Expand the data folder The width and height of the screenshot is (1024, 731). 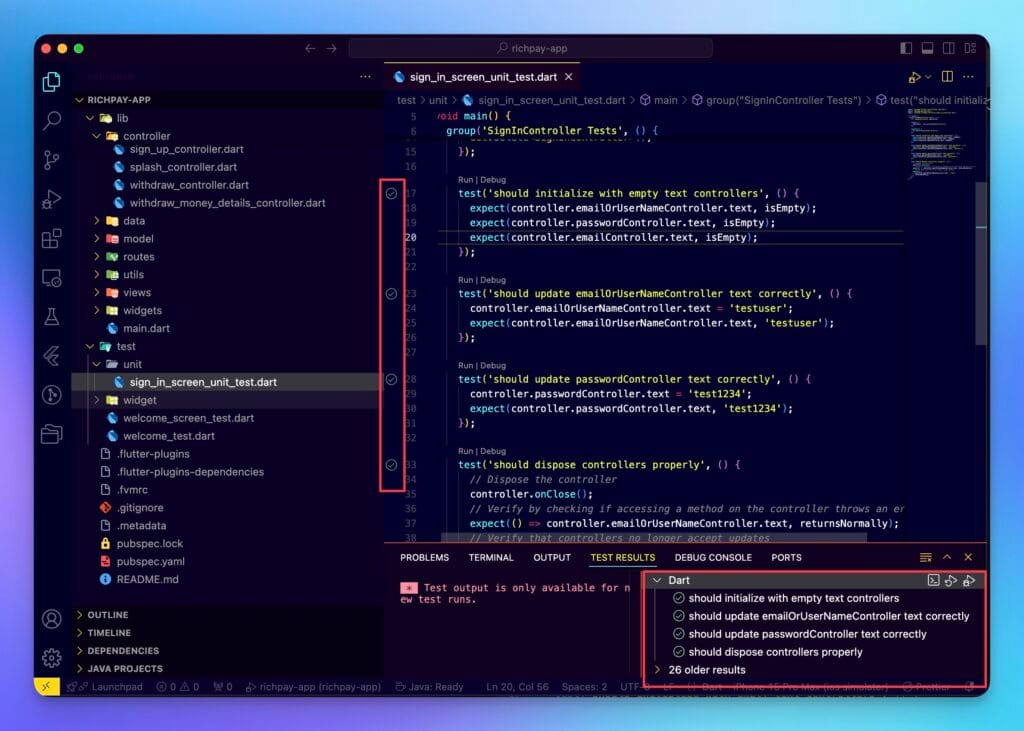click(x=97, y=221)
